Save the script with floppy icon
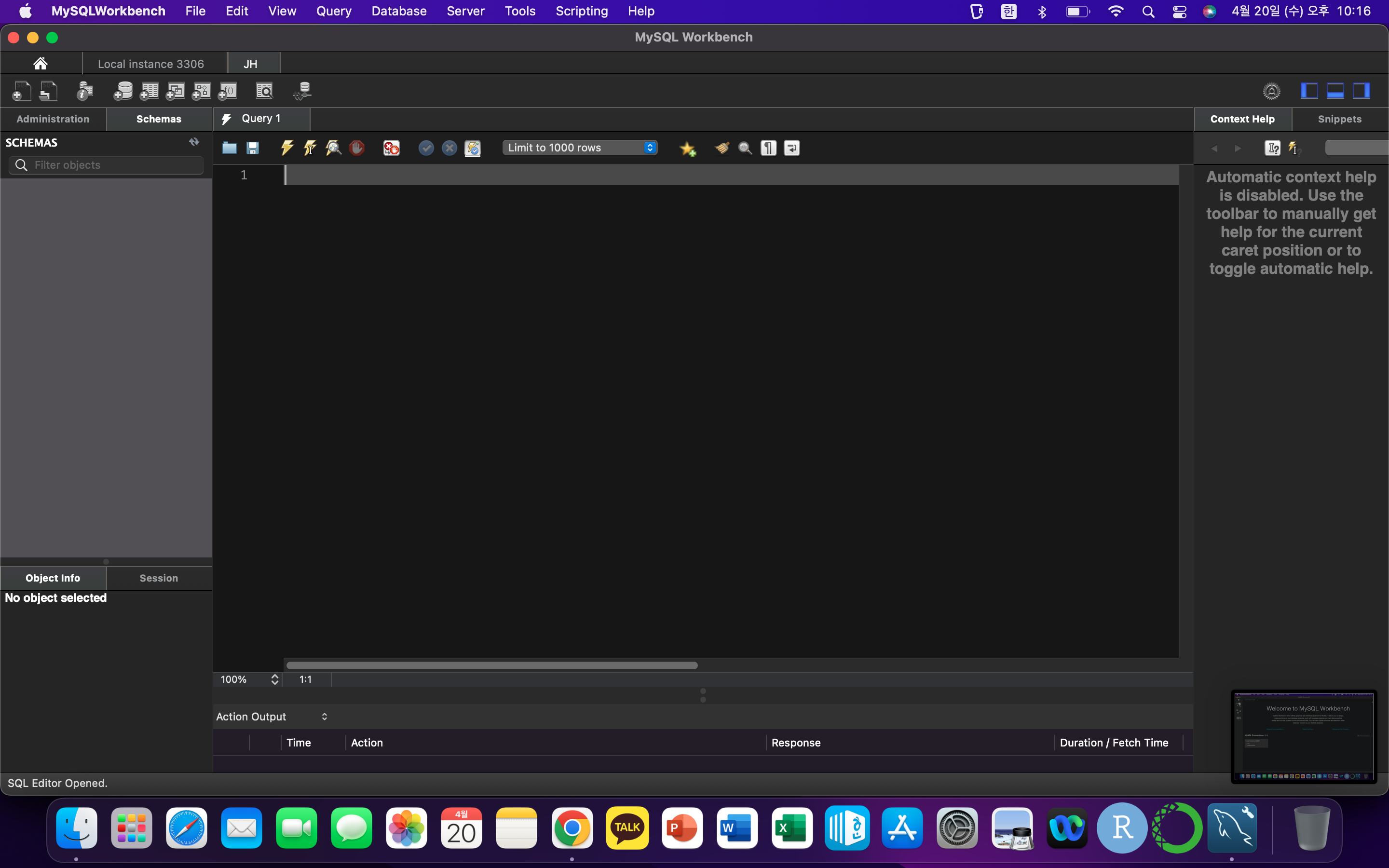Screen dimensions: 1389x868 pos(253,148)
